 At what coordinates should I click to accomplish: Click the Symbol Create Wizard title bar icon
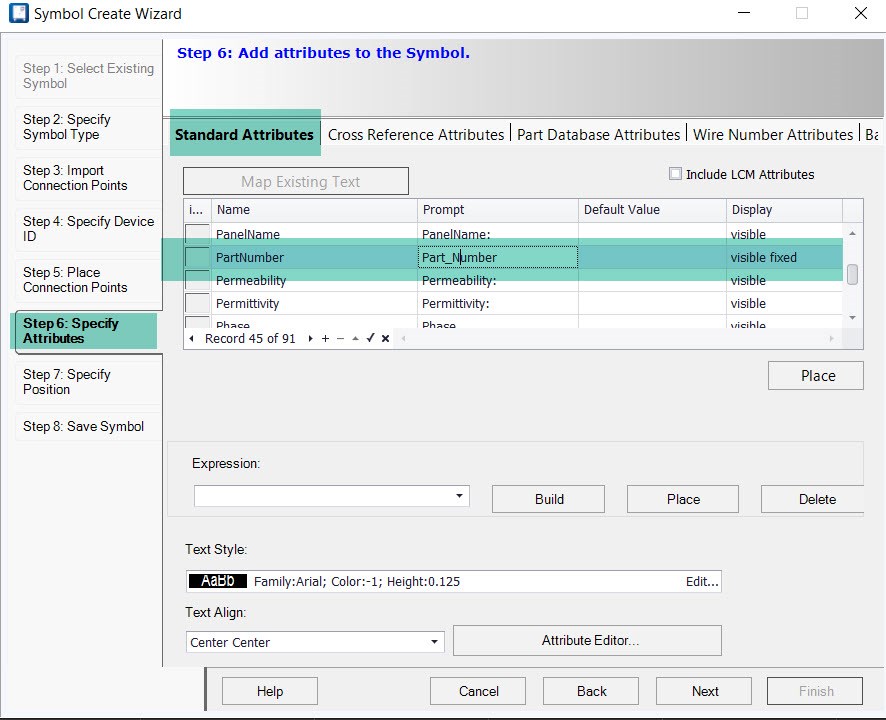pyautogui.click(x=18, y=13)
